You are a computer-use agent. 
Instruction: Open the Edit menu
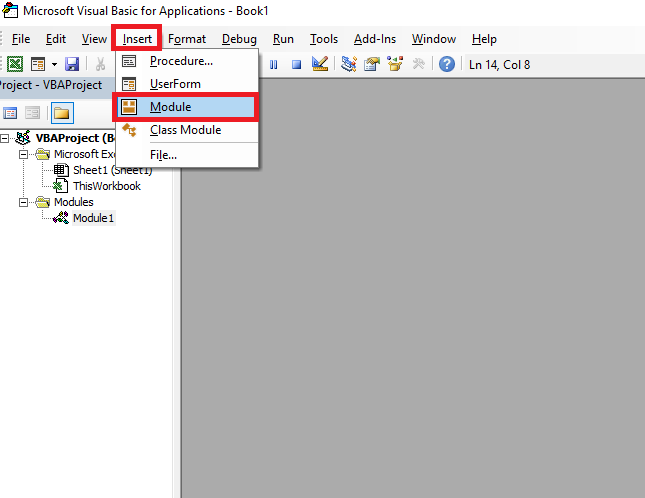tap(56, 39)
